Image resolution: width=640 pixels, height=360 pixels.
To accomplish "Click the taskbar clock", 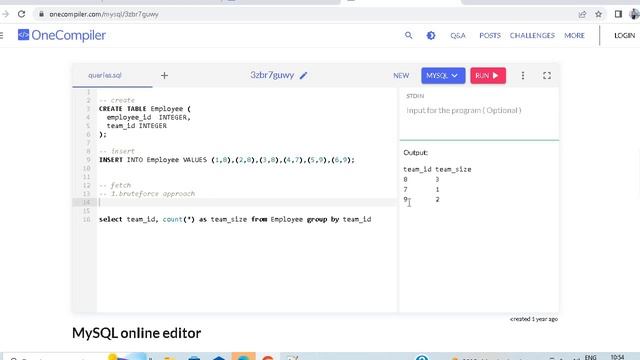I will click(617, 357).
